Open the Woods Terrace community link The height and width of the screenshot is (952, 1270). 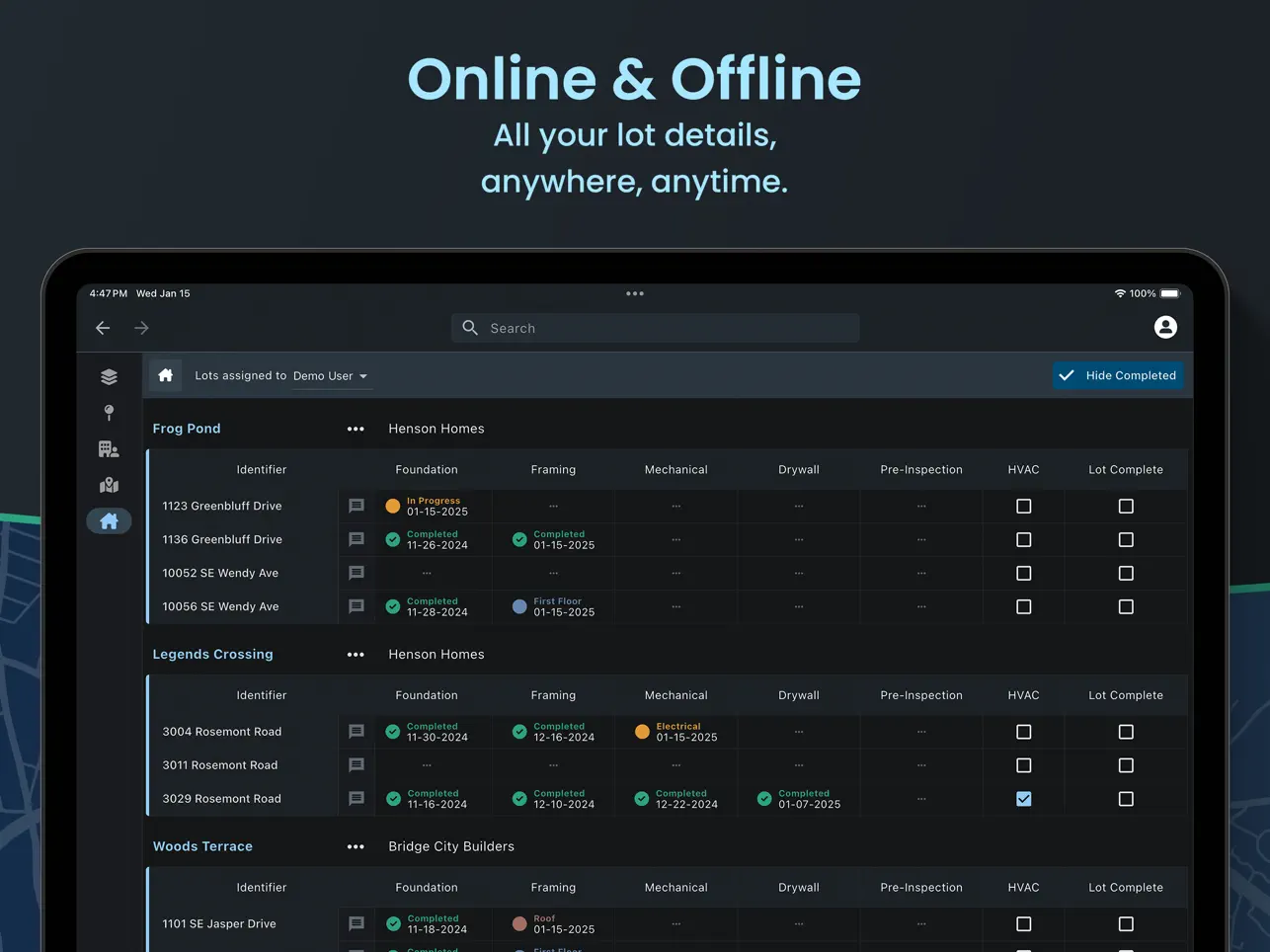(202, 846)
